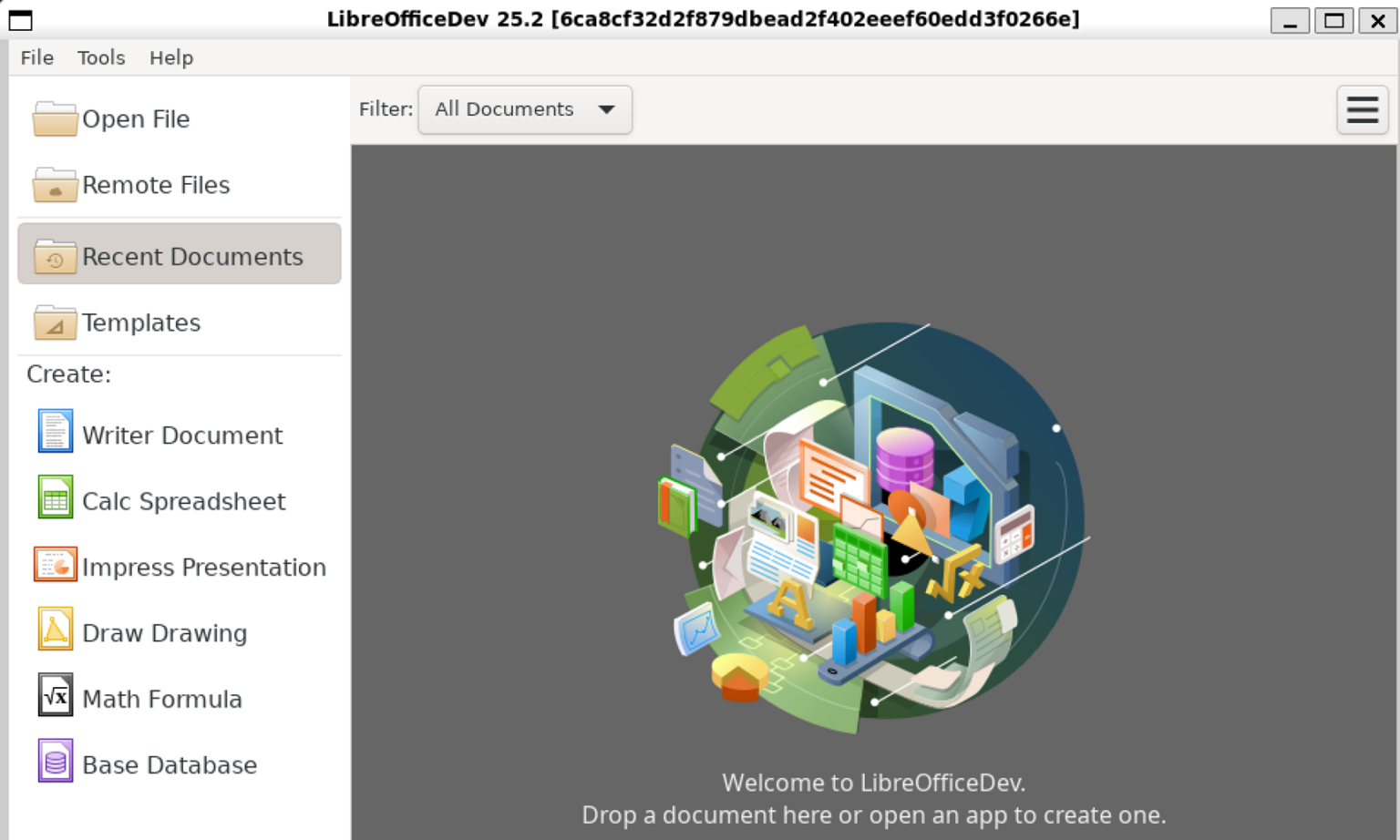Open the Templates section

pyautogui.click(x=141, y=323)
